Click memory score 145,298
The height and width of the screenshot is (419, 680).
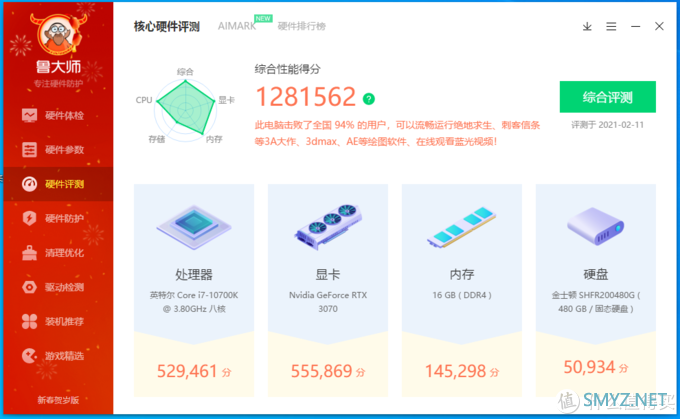click(455, 371)
